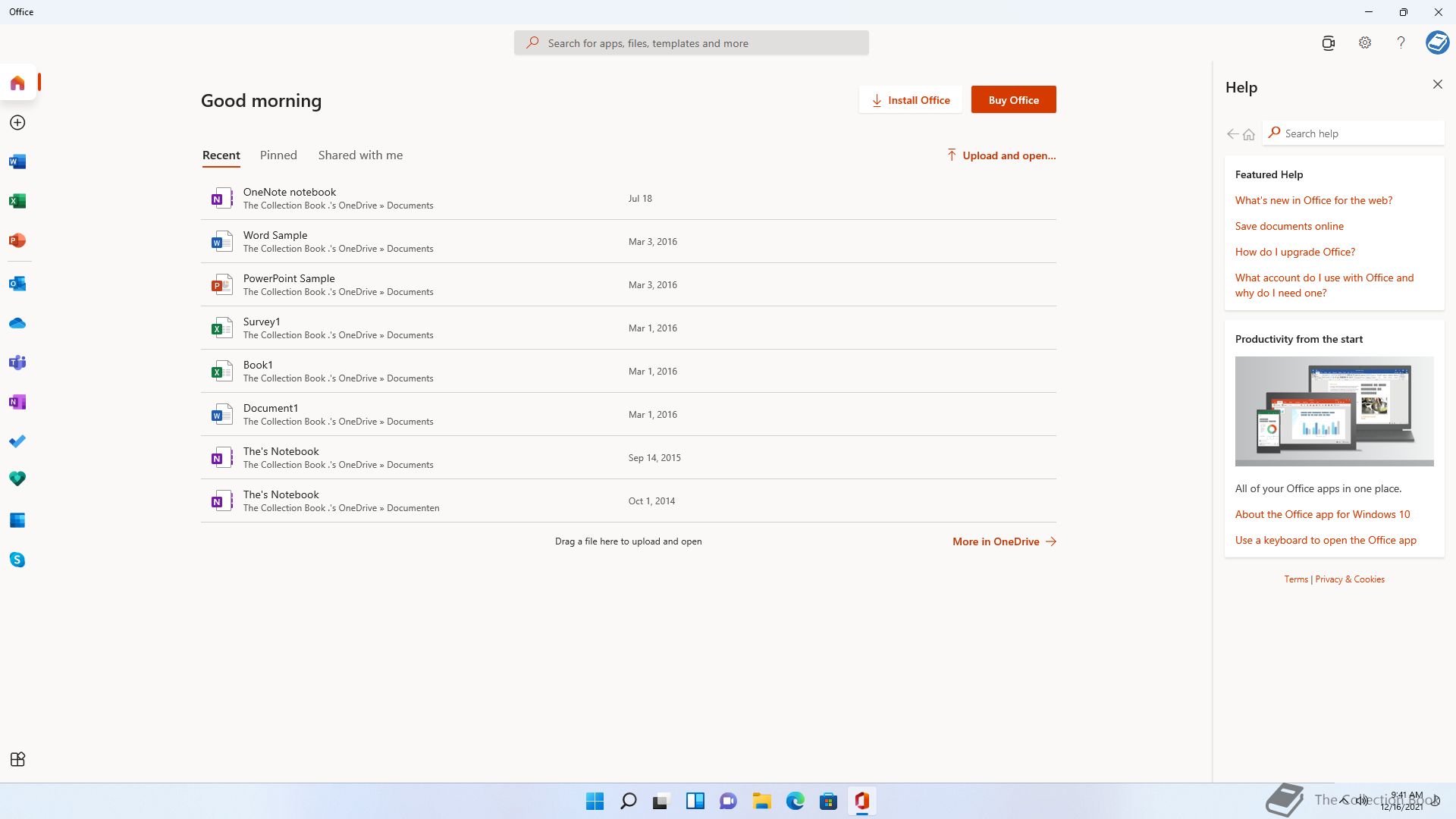Screen dimensions: 1456x819
Task: Click the Create new plus icon
Action: tap(17, 122)
